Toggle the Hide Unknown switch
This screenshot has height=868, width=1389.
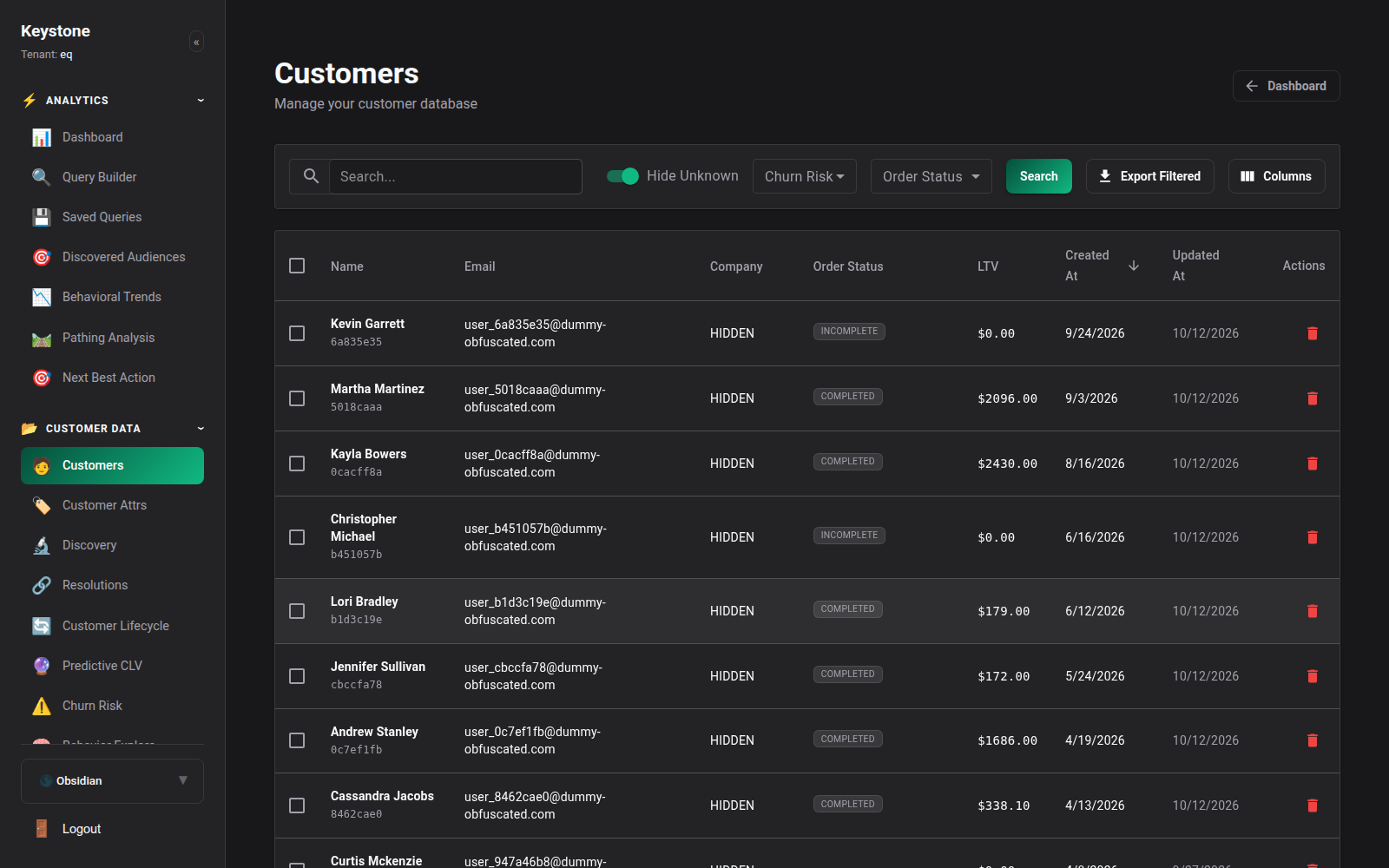[x=622, y=176]
